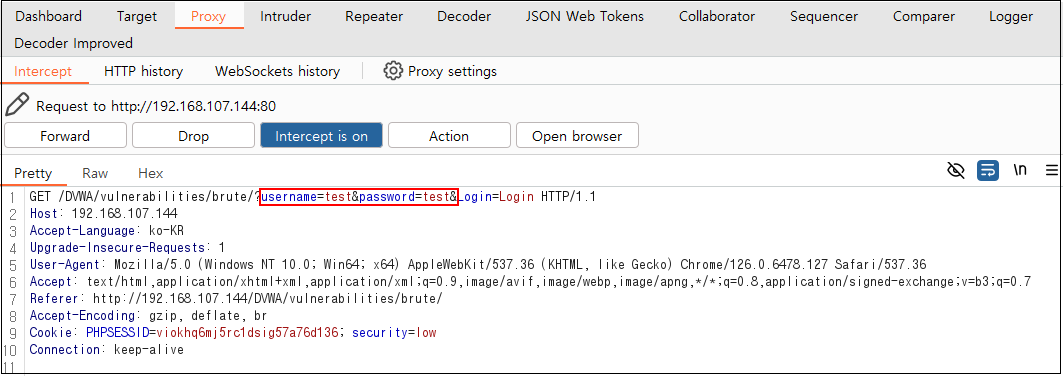Viewport: 1063px width, 376px height.
Task: Select the Sequencer tab
Action: [824, 16]
